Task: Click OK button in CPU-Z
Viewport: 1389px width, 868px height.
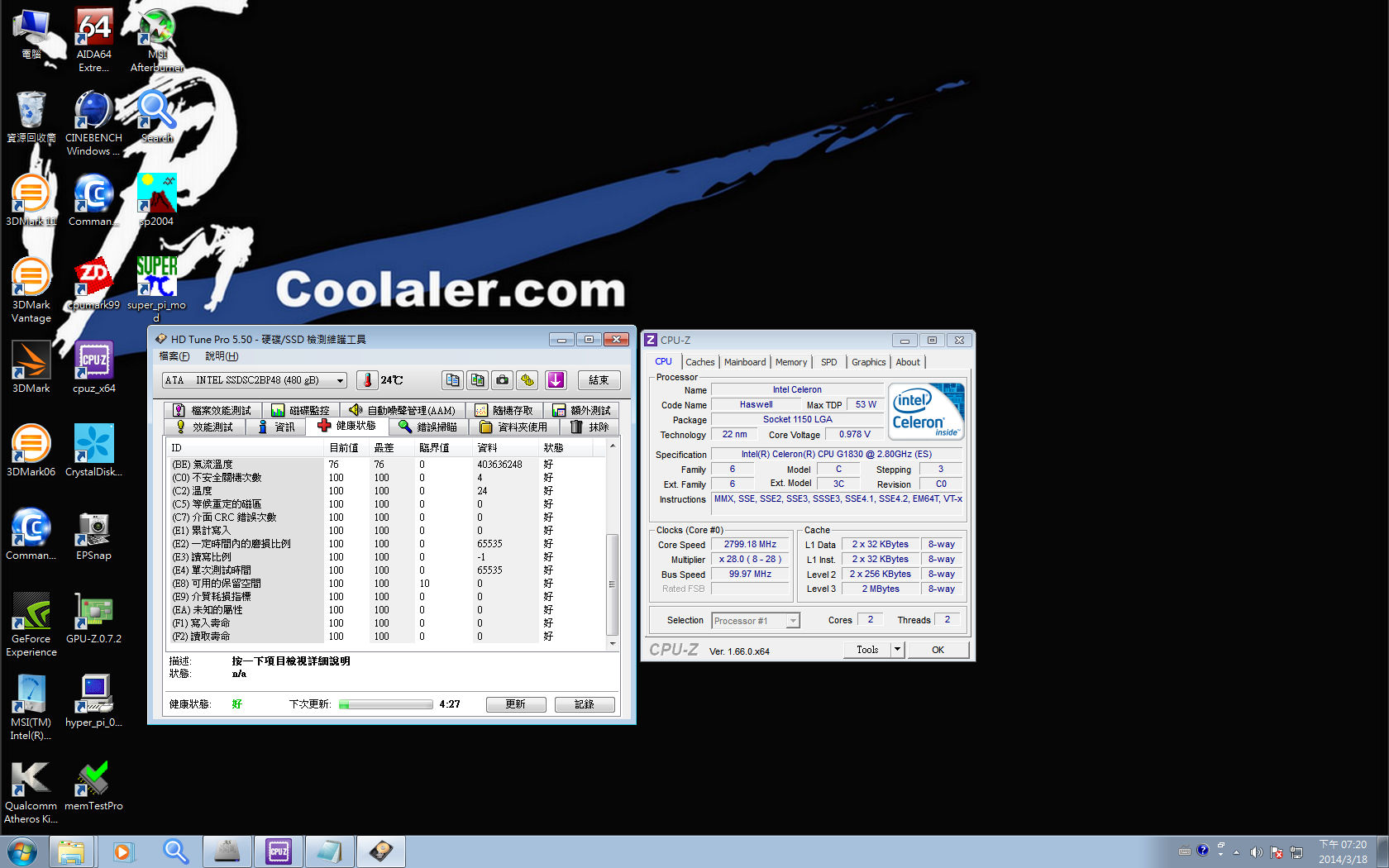Action: [938, 650]
